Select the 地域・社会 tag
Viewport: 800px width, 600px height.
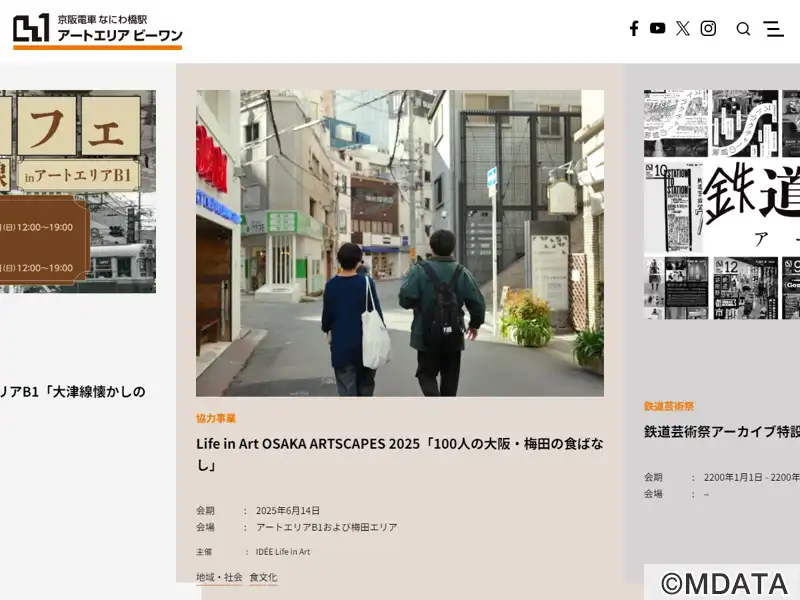[x=219, y=577]
